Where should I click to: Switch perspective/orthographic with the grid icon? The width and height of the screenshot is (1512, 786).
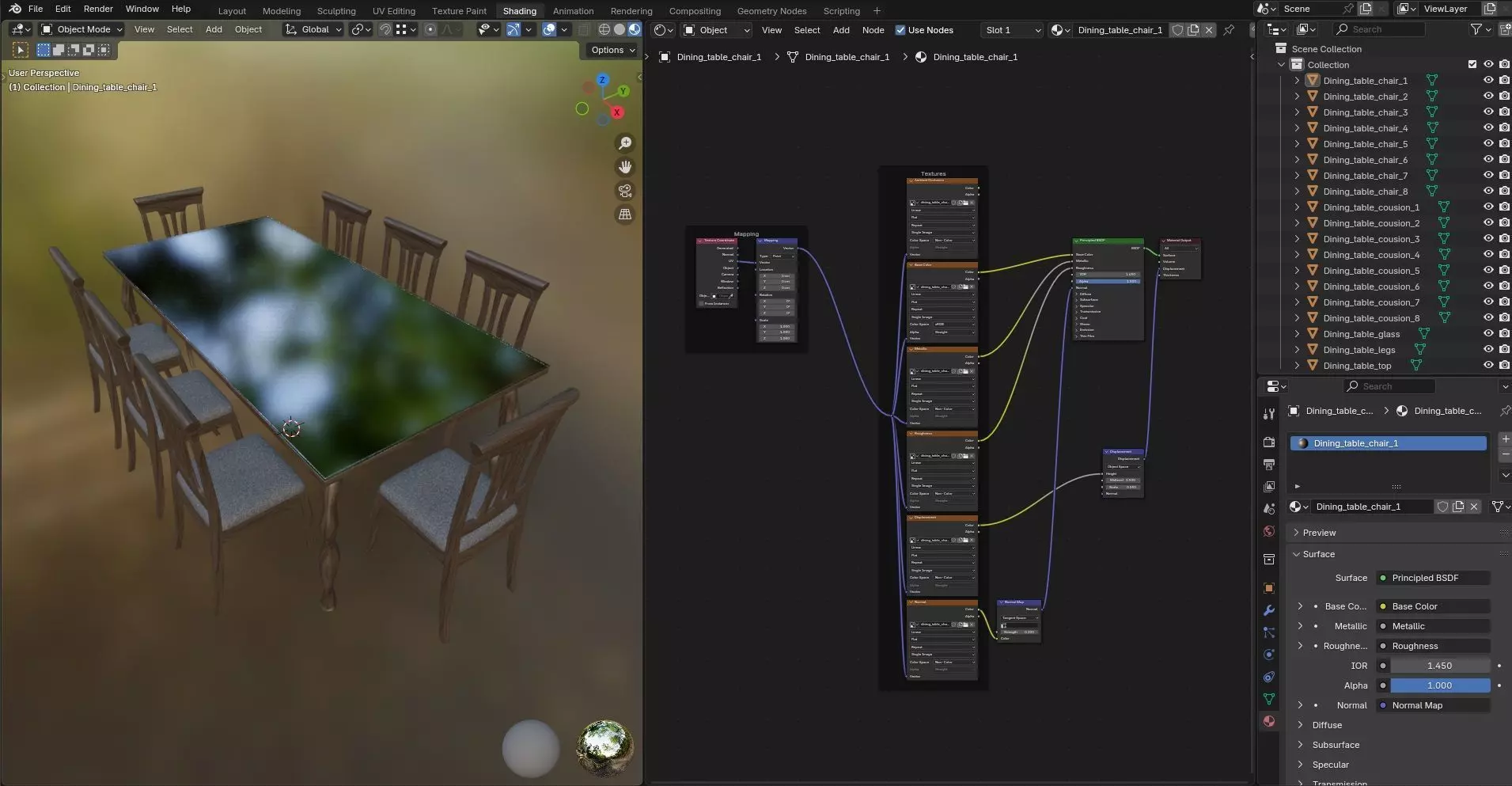(x=625, y=215)
